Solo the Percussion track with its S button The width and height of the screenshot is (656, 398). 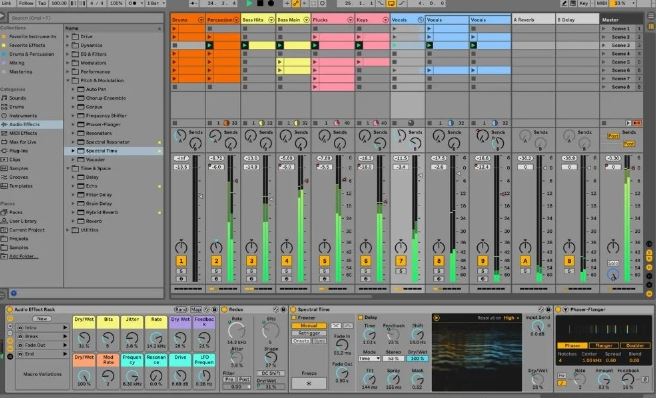click(216, 271)
